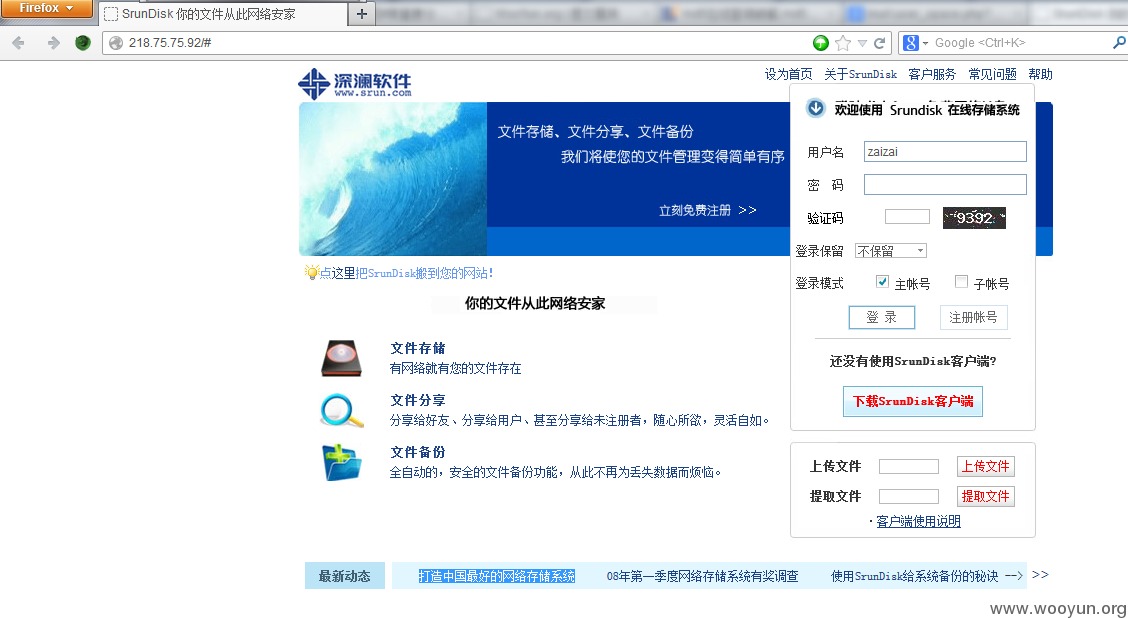Open a new tab with plus button
Viewport: 1128px width, 618px height.
tap(362, 14)
